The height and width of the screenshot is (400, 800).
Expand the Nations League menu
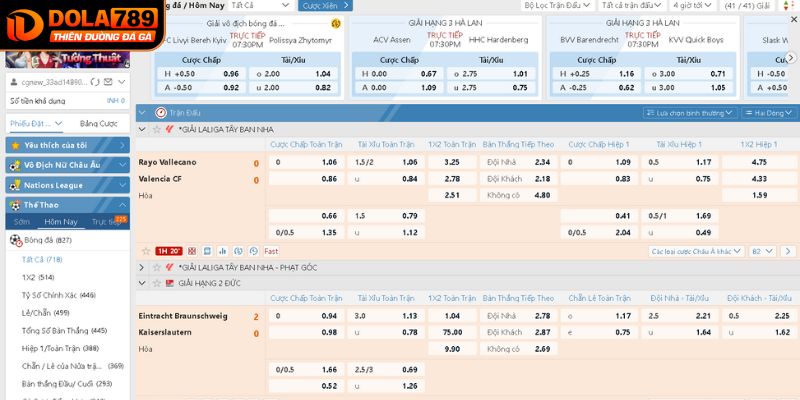click(x=122, y=185)
